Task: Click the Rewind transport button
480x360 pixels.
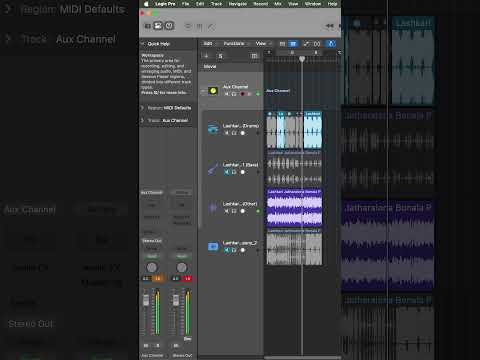Action: [x=329, y=26]
